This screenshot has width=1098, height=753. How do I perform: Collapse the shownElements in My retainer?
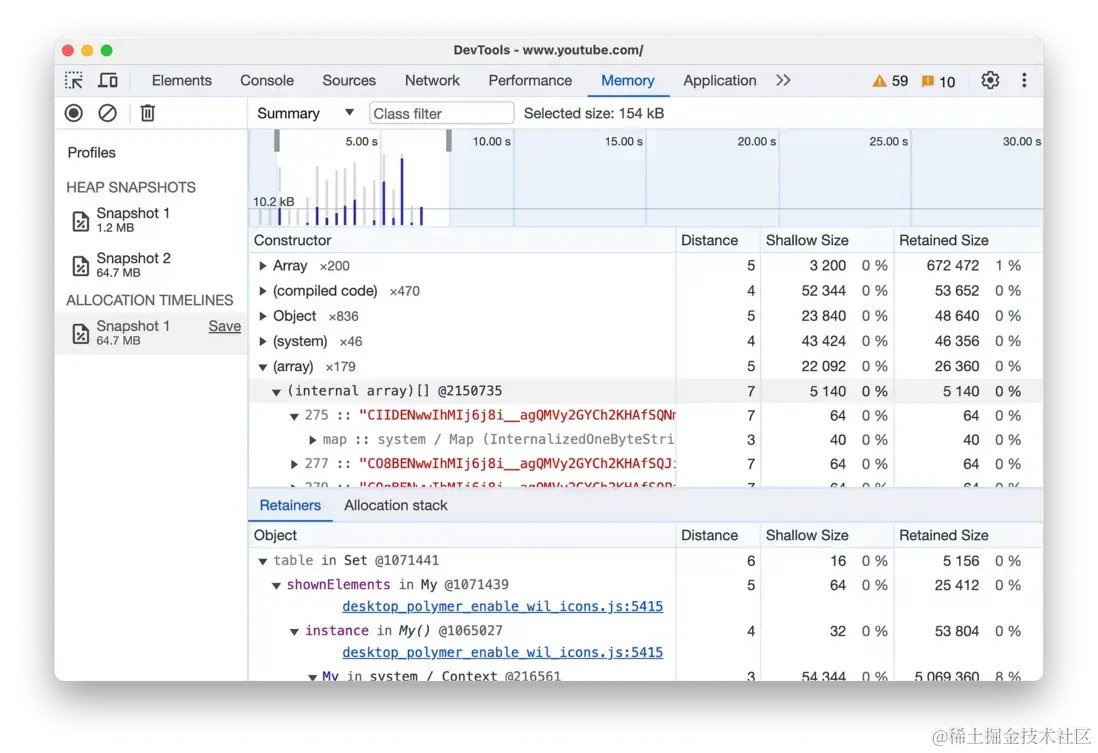277,586
